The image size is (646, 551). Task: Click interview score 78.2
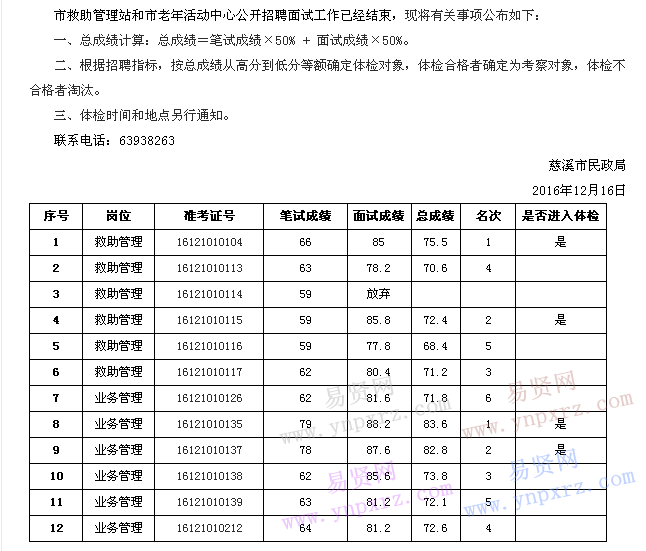coord(378,268)
